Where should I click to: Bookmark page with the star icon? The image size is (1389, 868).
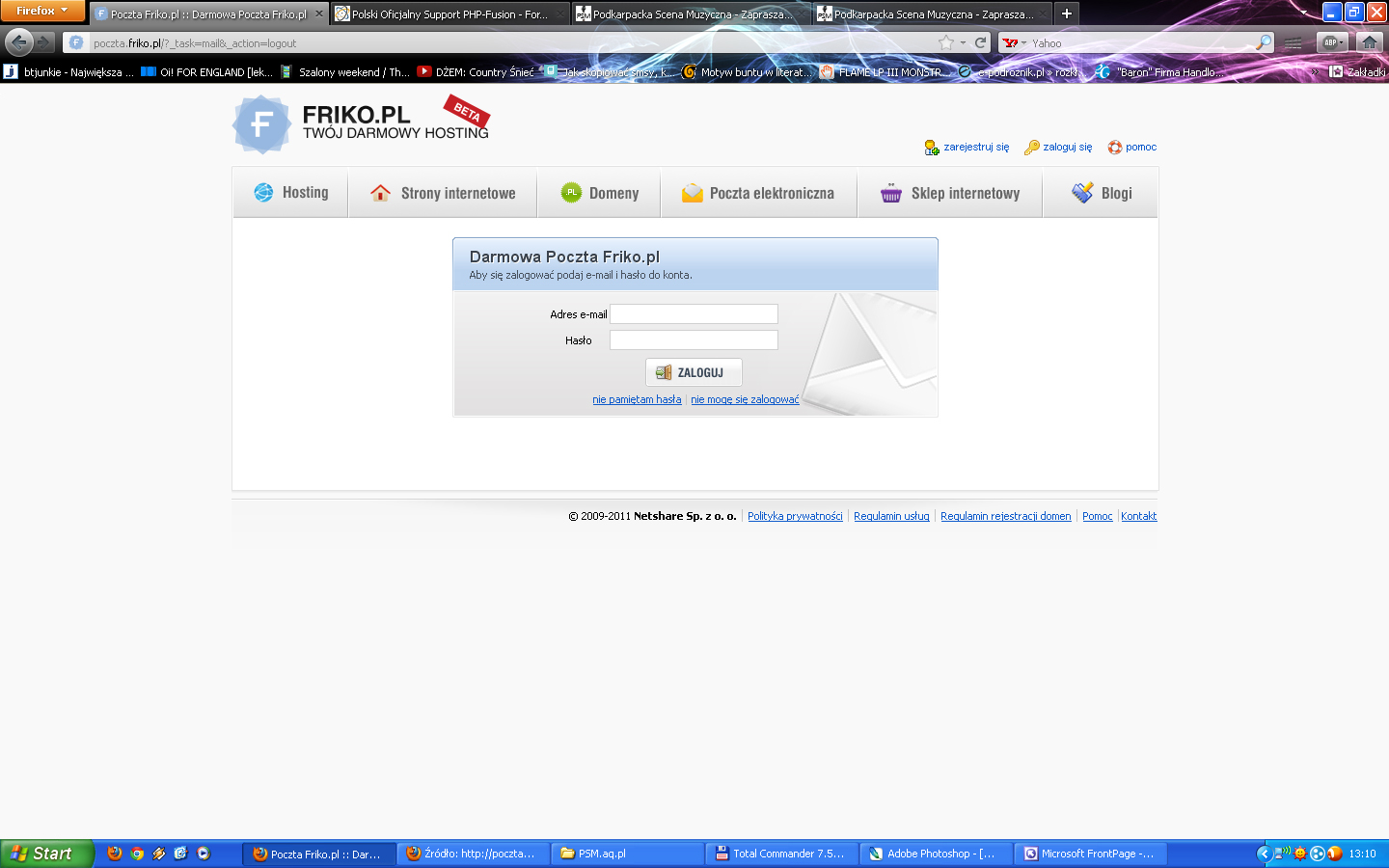coord(946,42)
